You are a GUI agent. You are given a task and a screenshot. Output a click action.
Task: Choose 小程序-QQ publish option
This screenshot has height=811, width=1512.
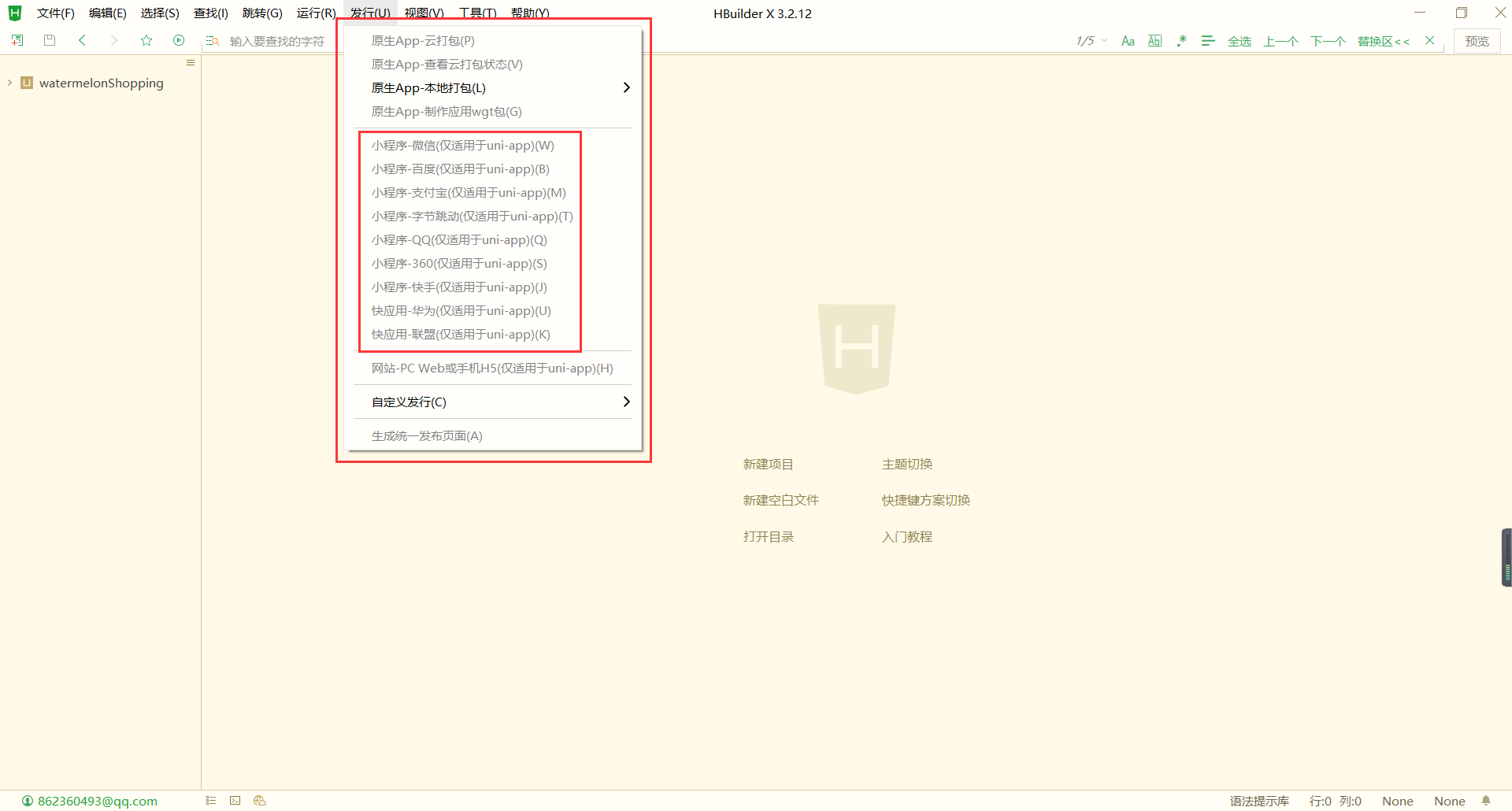(x=459, y=240)
